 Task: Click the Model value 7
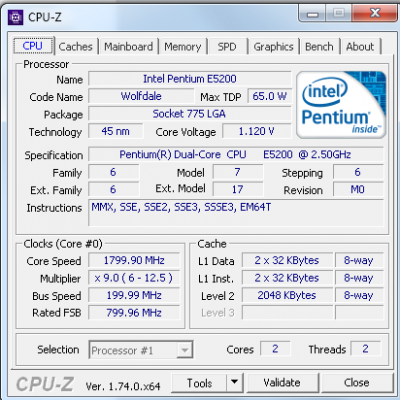pyautogui.click(x=237, y=172)
